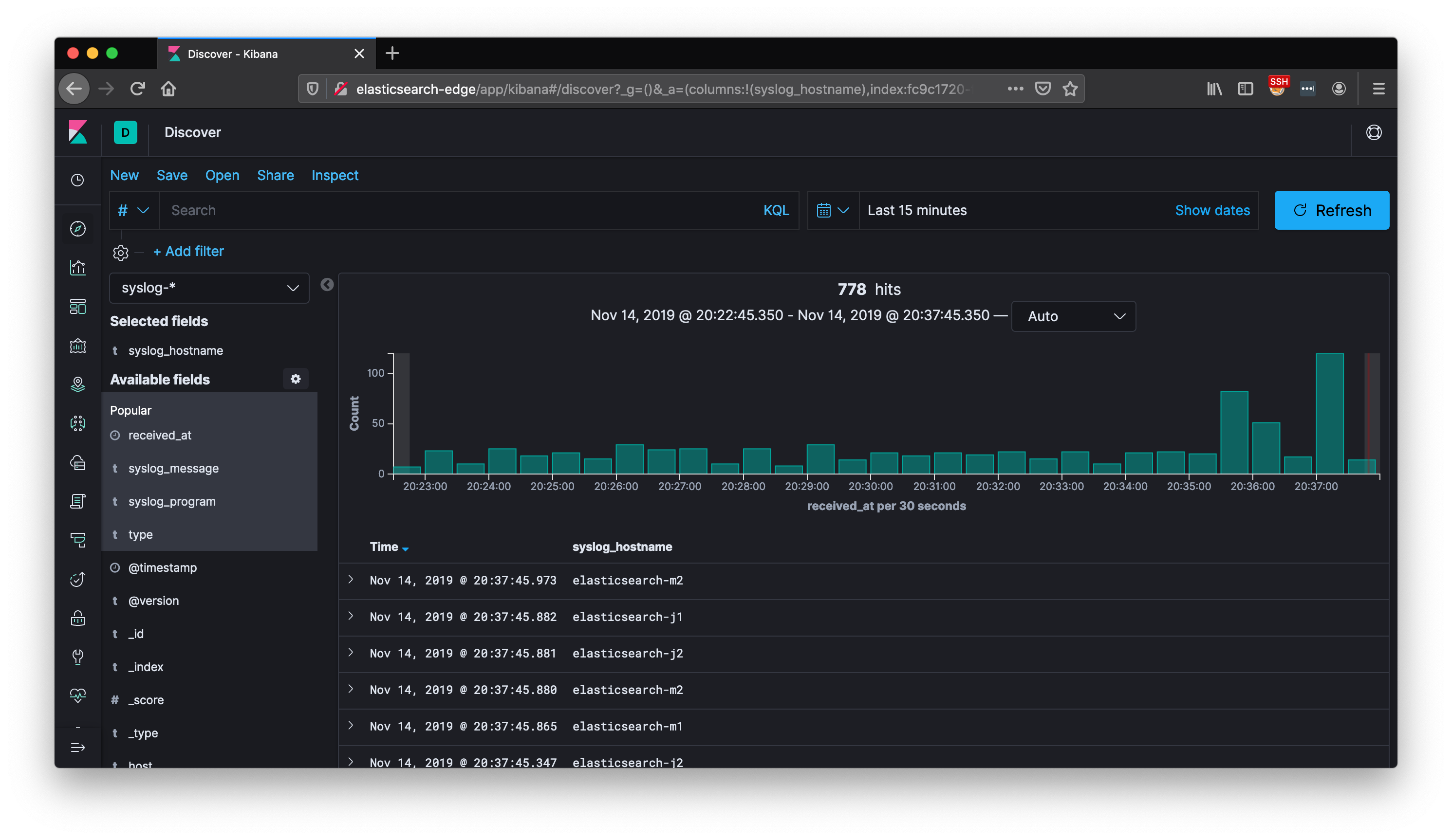Viewport: 1452px width, 840px height.
Task: Open Available fields gear settings
Action: (296, 379)
